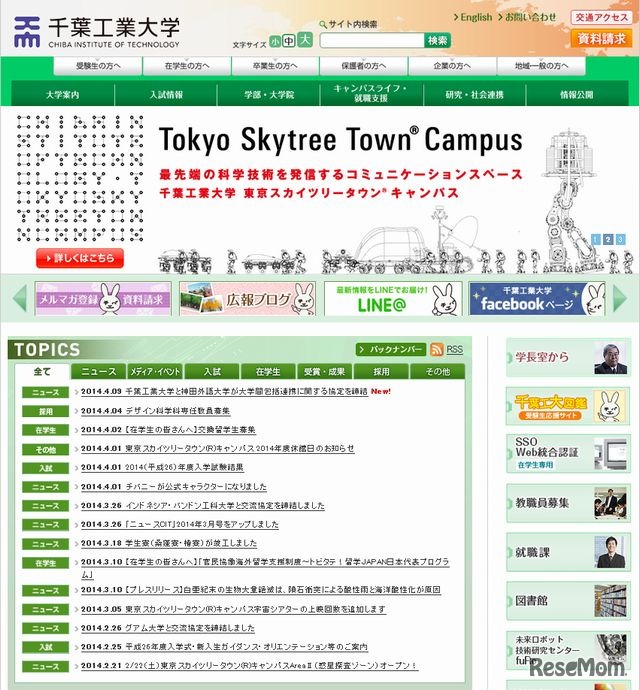Click the Chiba Institute of Technology logo
The width and height of the screenshot is (640, 690).
[97, 32]
